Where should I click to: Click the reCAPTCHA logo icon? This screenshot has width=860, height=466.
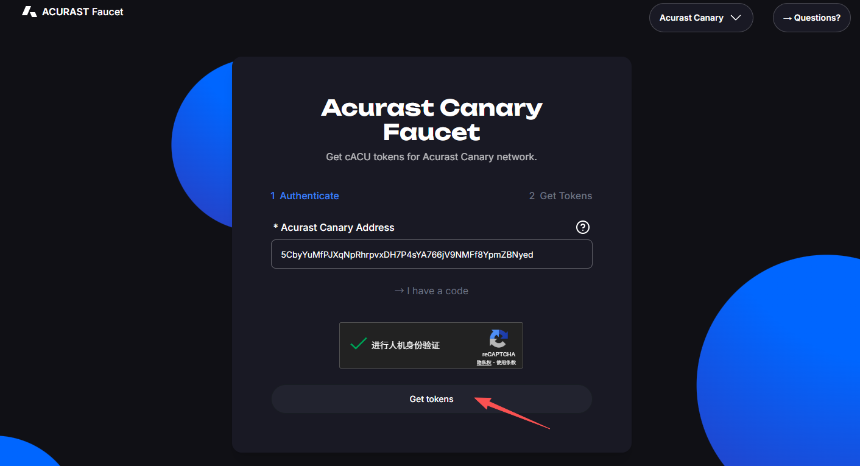499,338
